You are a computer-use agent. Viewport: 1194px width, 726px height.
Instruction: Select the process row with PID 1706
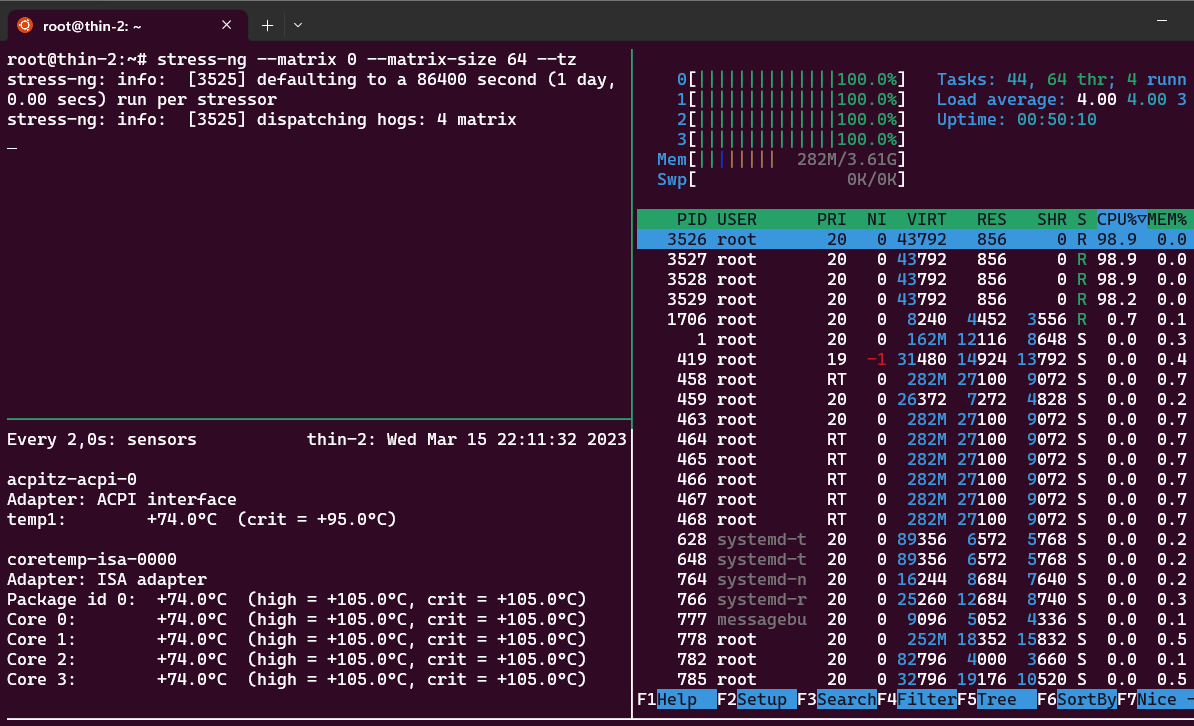(x=915, y=319)
